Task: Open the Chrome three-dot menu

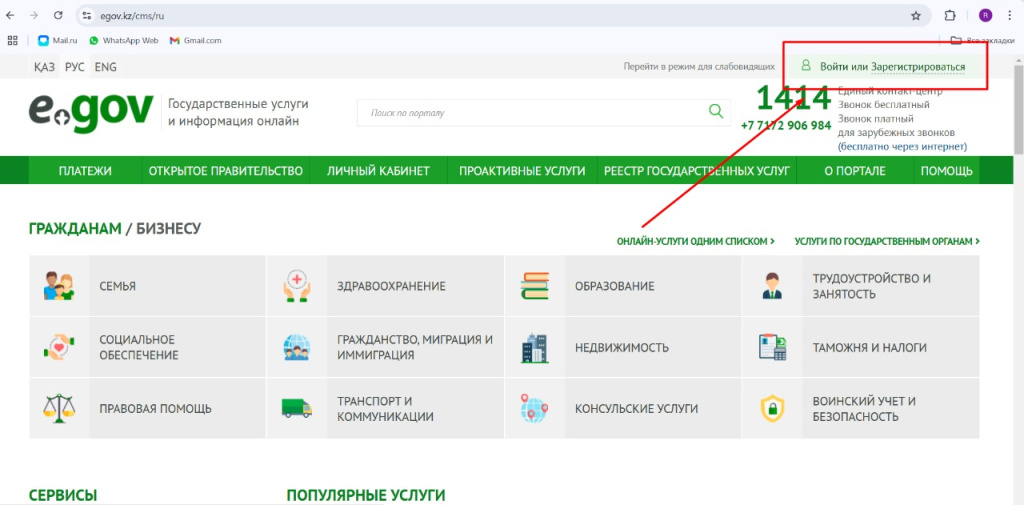Action: tap(1010, 16)
